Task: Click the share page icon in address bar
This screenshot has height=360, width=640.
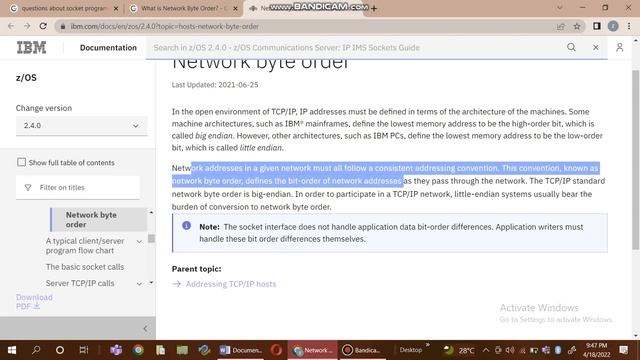Action: (x=560, y=26)
